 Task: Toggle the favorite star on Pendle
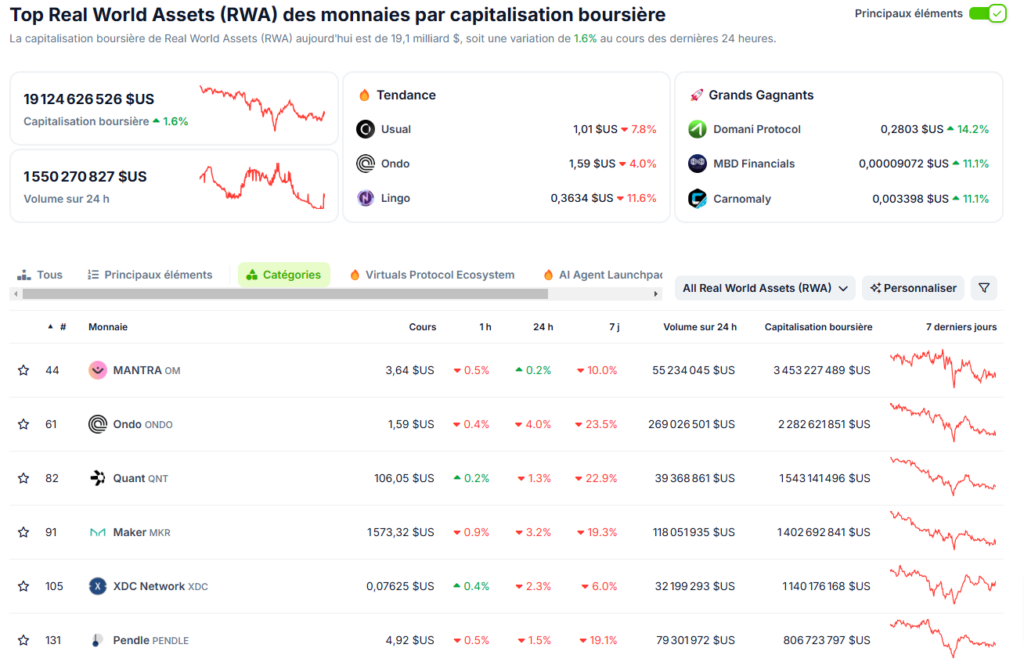click(x=23, y=640)
